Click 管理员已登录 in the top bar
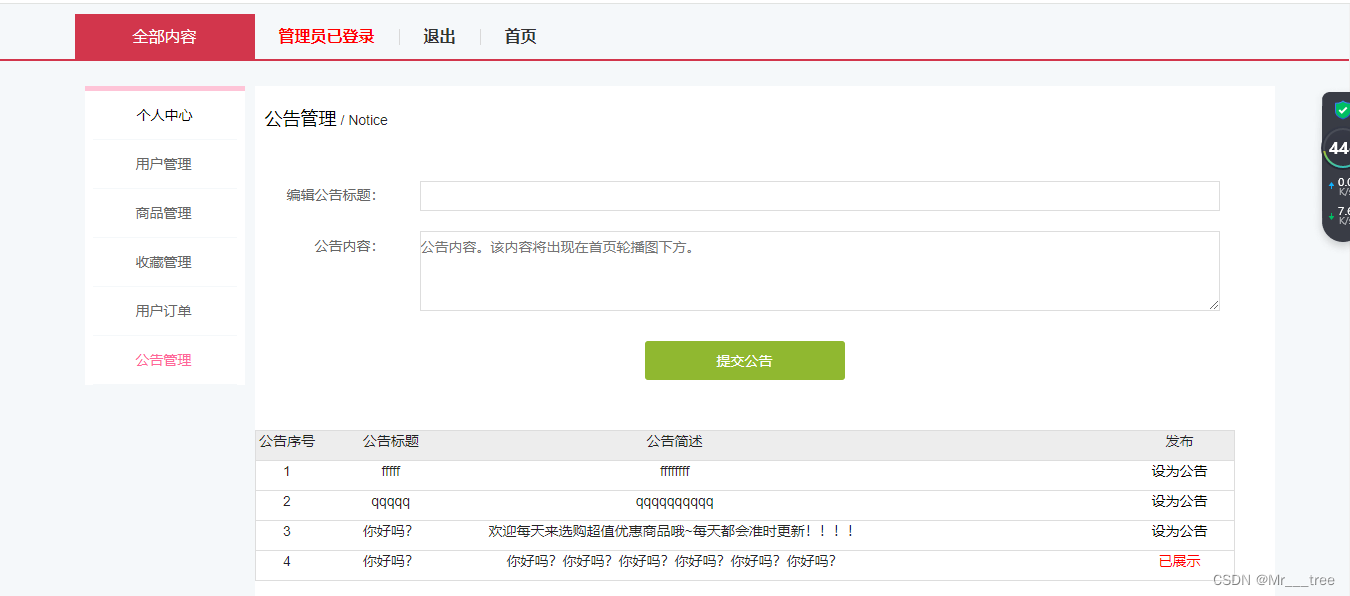The image size is (1350, 596). coord(326,37)
